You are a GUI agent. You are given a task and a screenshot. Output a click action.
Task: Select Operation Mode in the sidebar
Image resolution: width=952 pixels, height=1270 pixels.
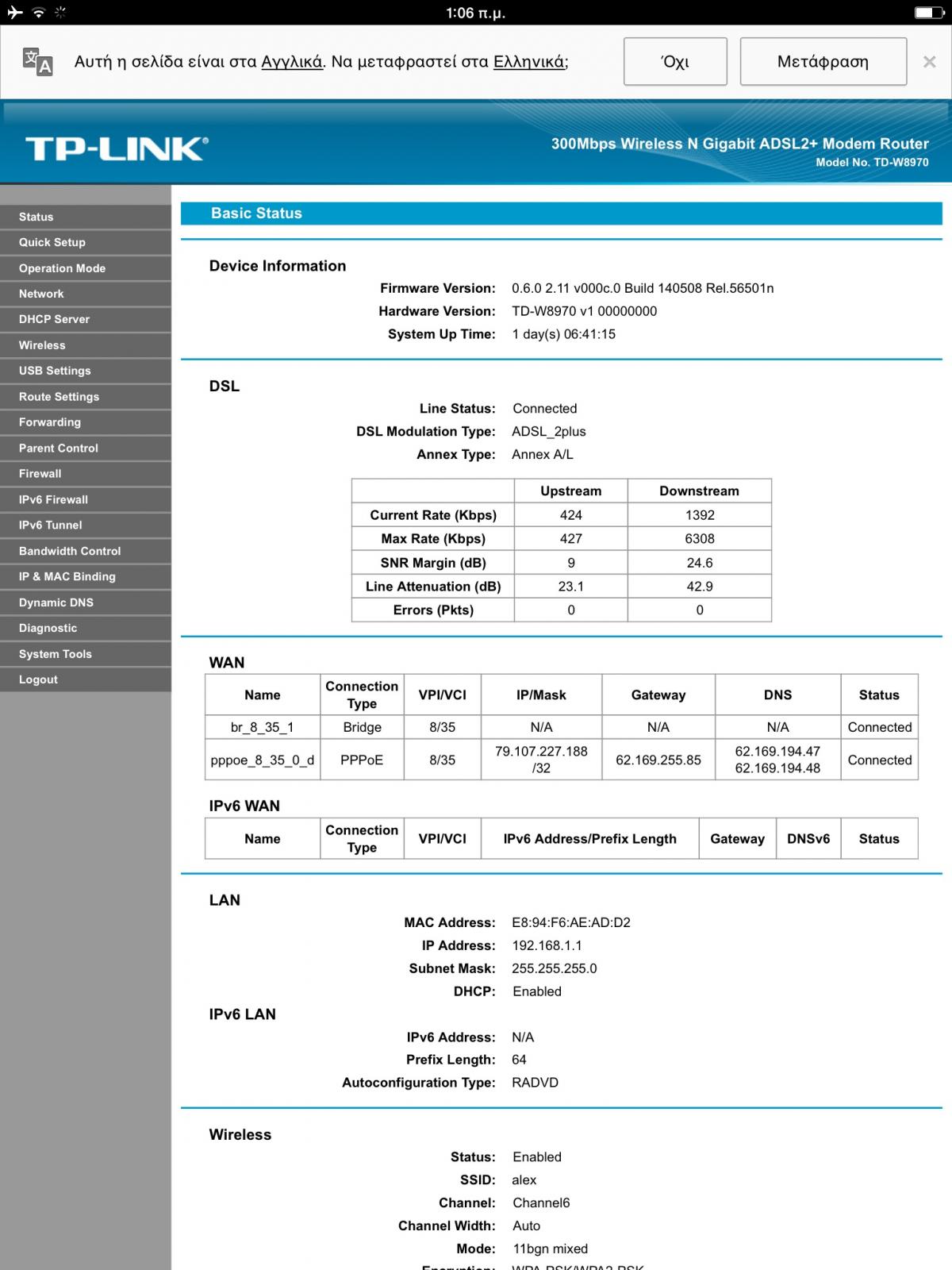coord(86,268)
